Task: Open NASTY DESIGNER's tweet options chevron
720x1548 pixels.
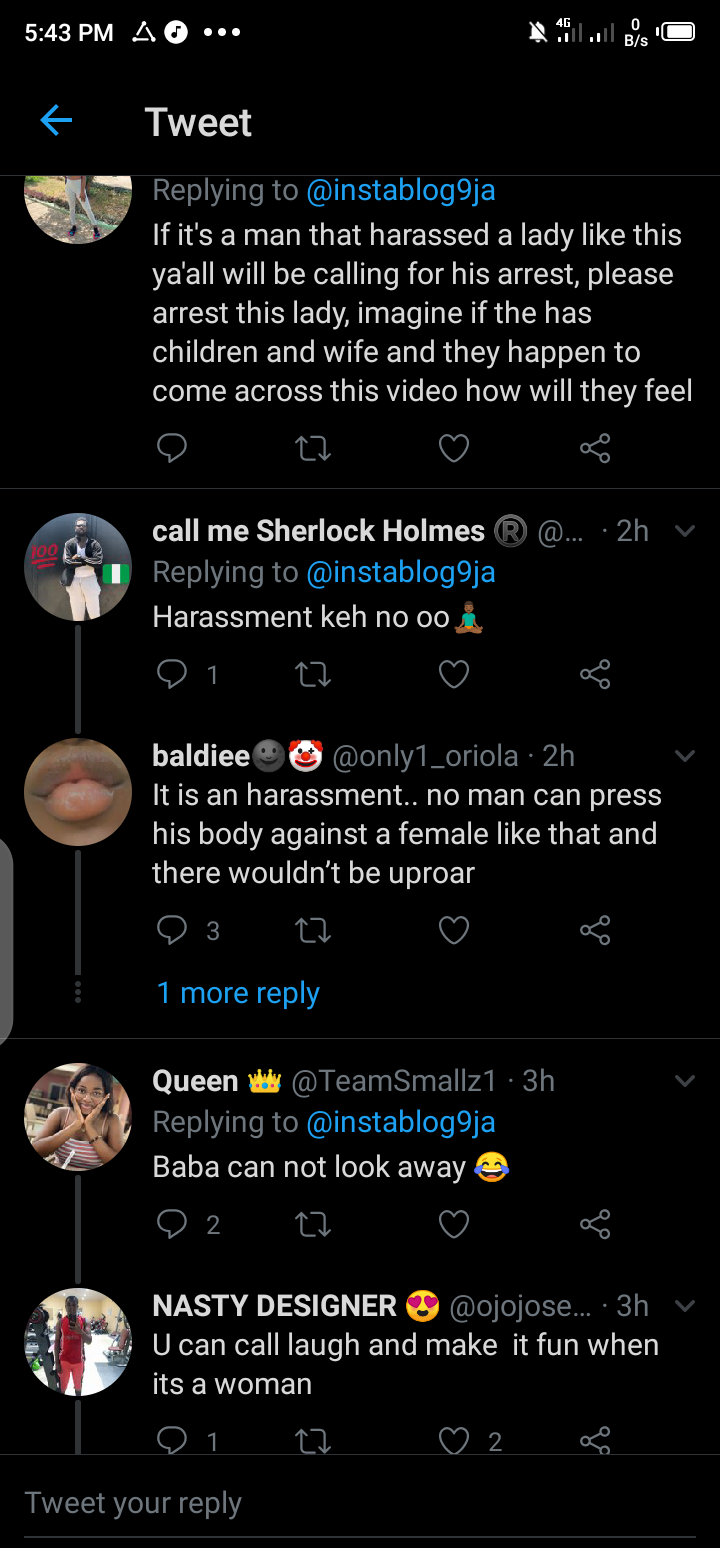Action: click(685, 1306)
